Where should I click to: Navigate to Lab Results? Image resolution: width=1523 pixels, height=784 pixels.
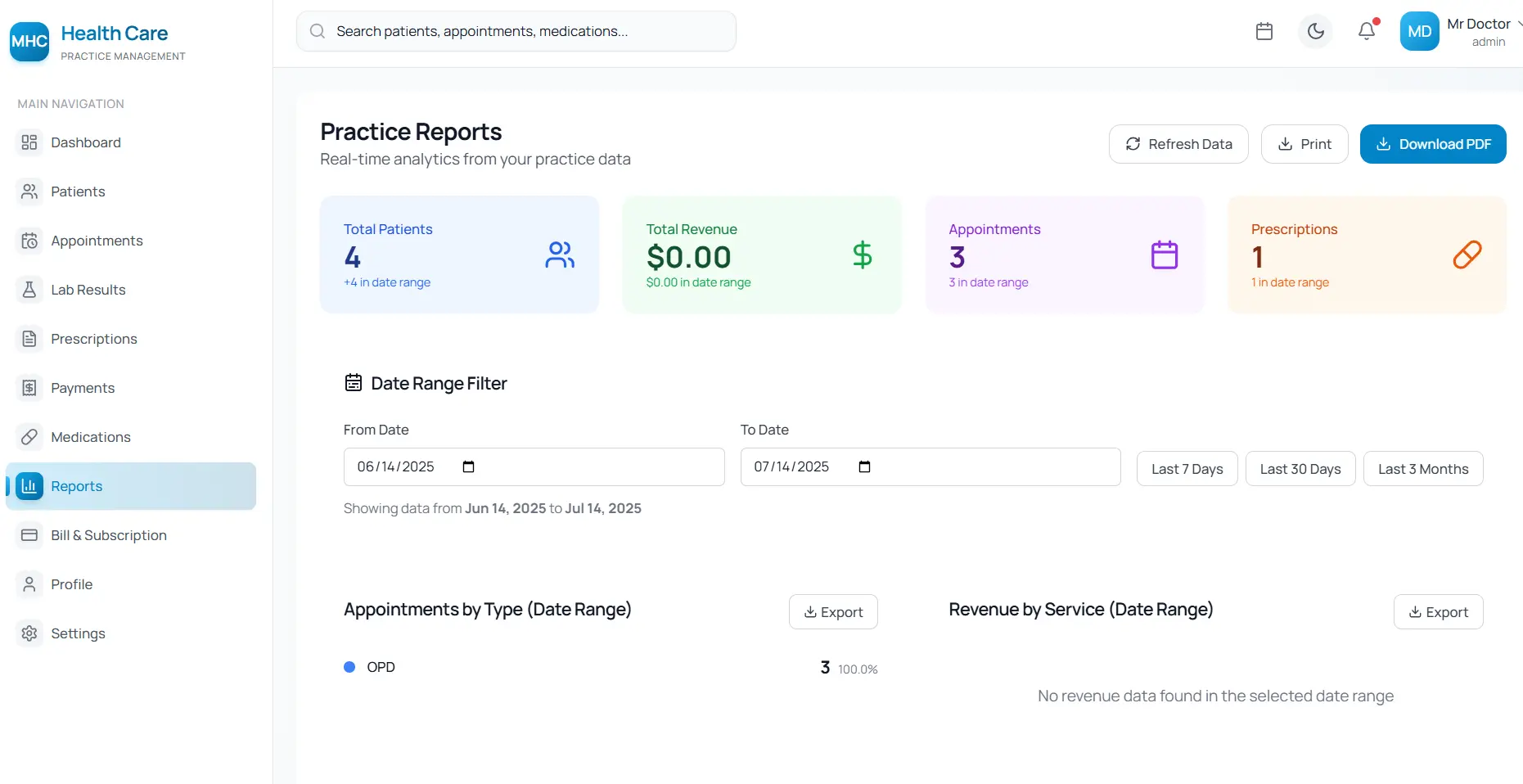[x=131, y=290]
